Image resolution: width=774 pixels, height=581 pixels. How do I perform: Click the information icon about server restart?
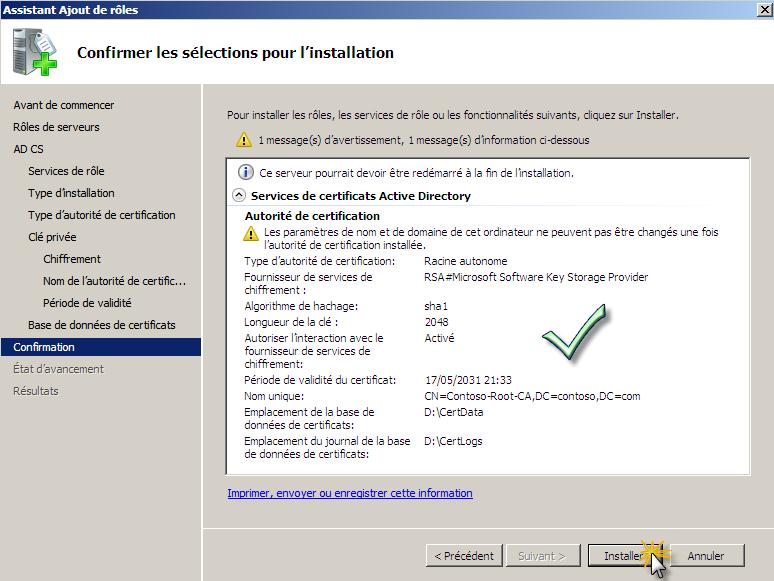click(x=245, y=172)
